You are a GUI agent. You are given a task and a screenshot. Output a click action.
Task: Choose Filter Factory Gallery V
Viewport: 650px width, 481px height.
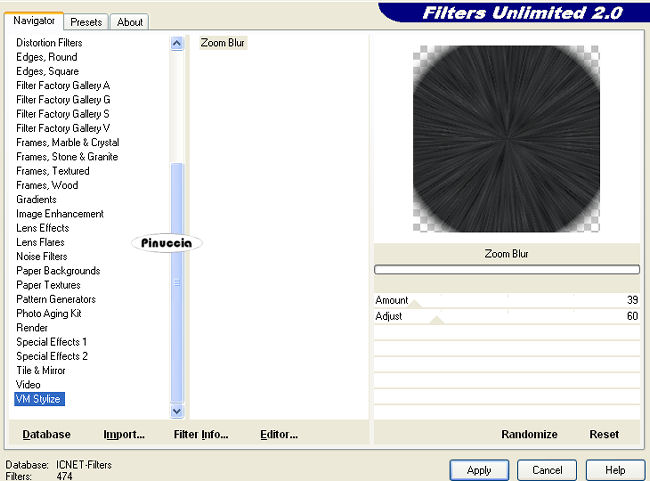[63, 128]
